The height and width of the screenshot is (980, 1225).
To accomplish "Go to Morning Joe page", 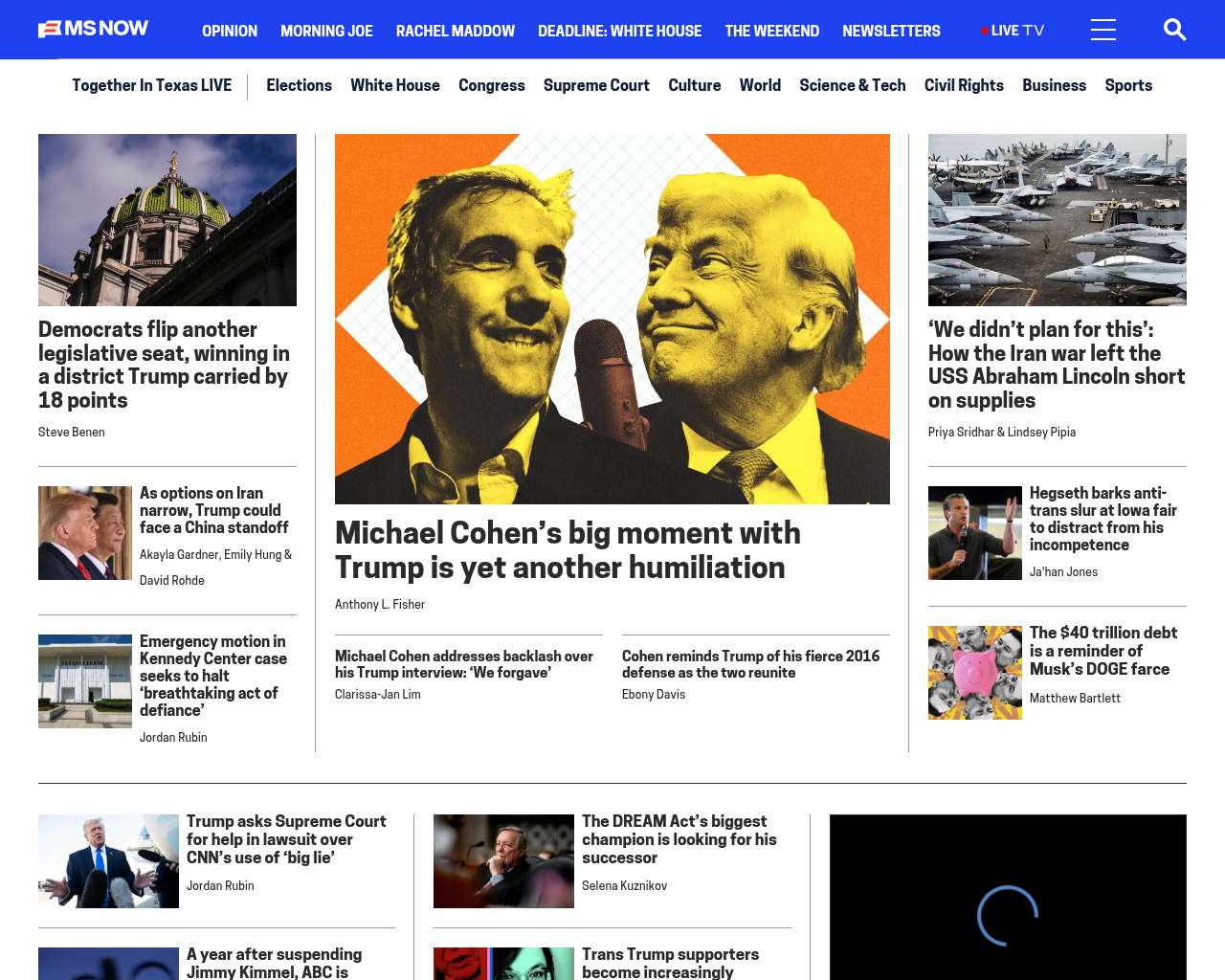I will pyautogui.click(x=326, y=31).
